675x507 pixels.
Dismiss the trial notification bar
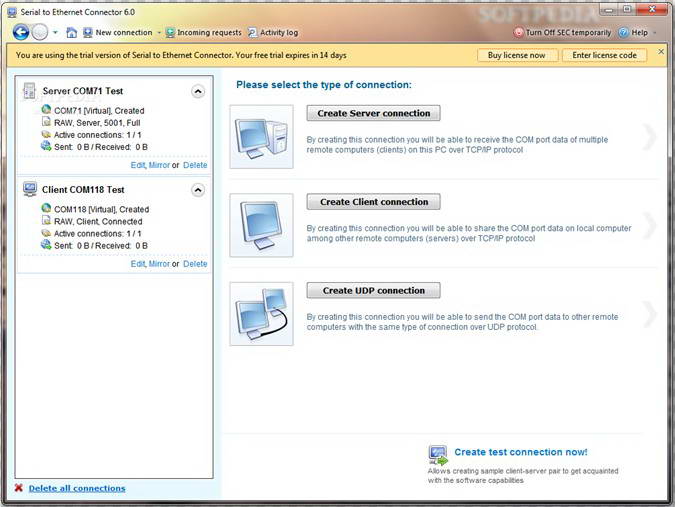click(661, 52)
